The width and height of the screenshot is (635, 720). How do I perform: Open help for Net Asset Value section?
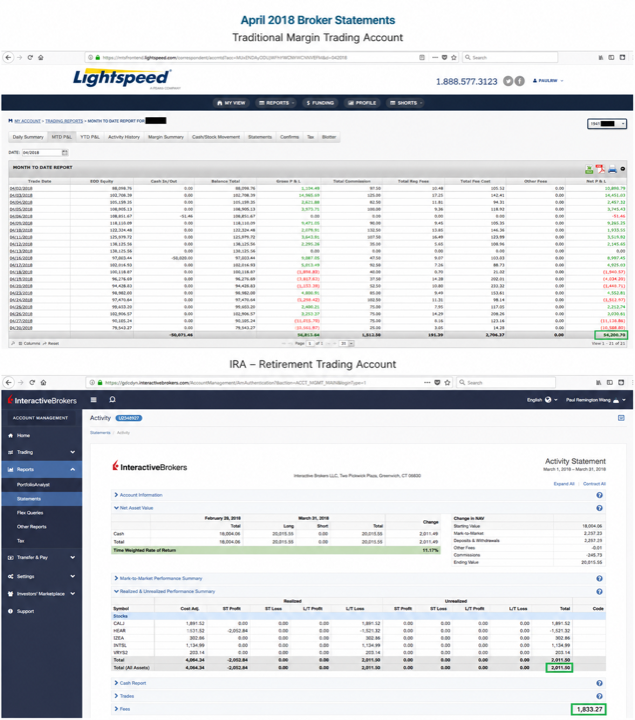pyautogui.click(x=599, y=508)
